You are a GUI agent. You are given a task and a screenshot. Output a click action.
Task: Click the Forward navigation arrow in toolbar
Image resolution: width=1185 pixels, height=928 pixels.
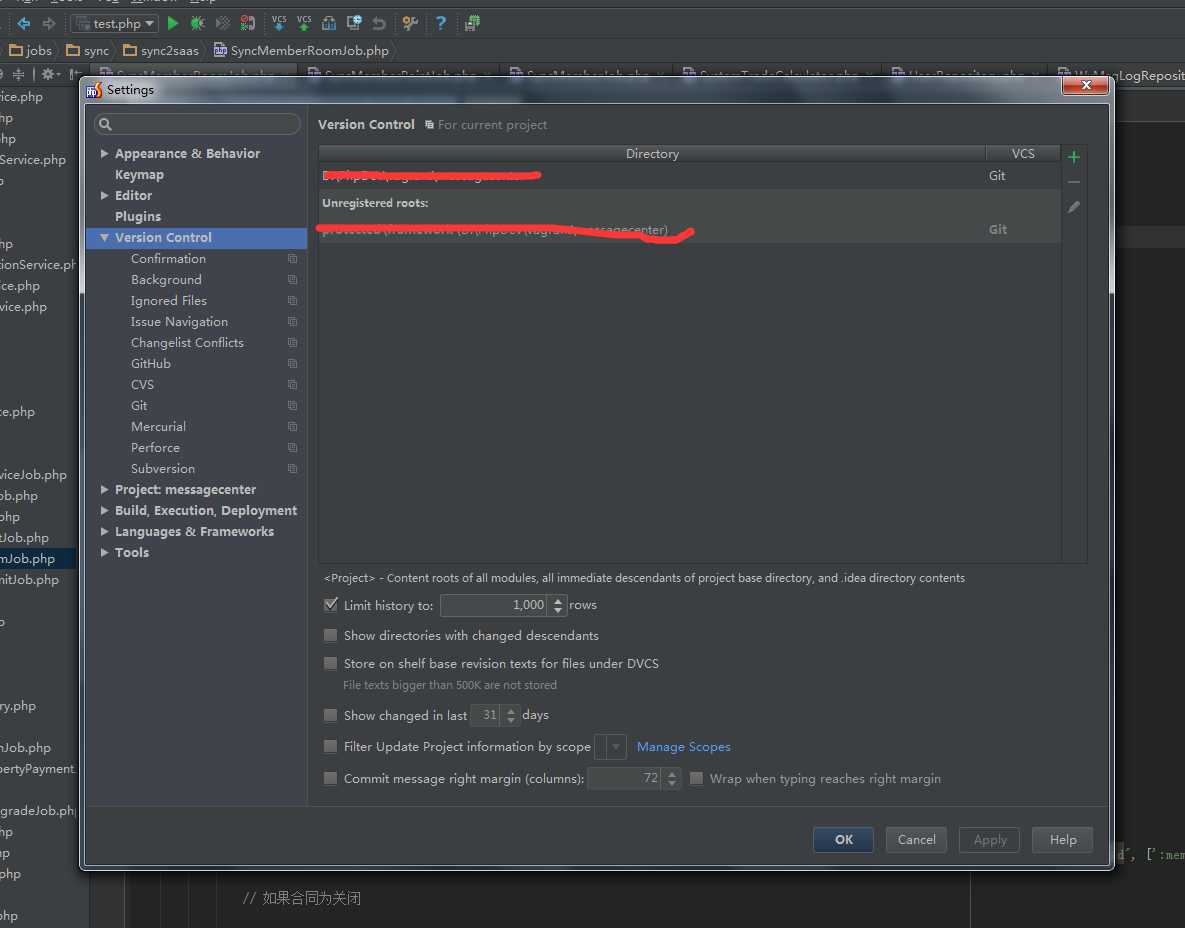48,23
